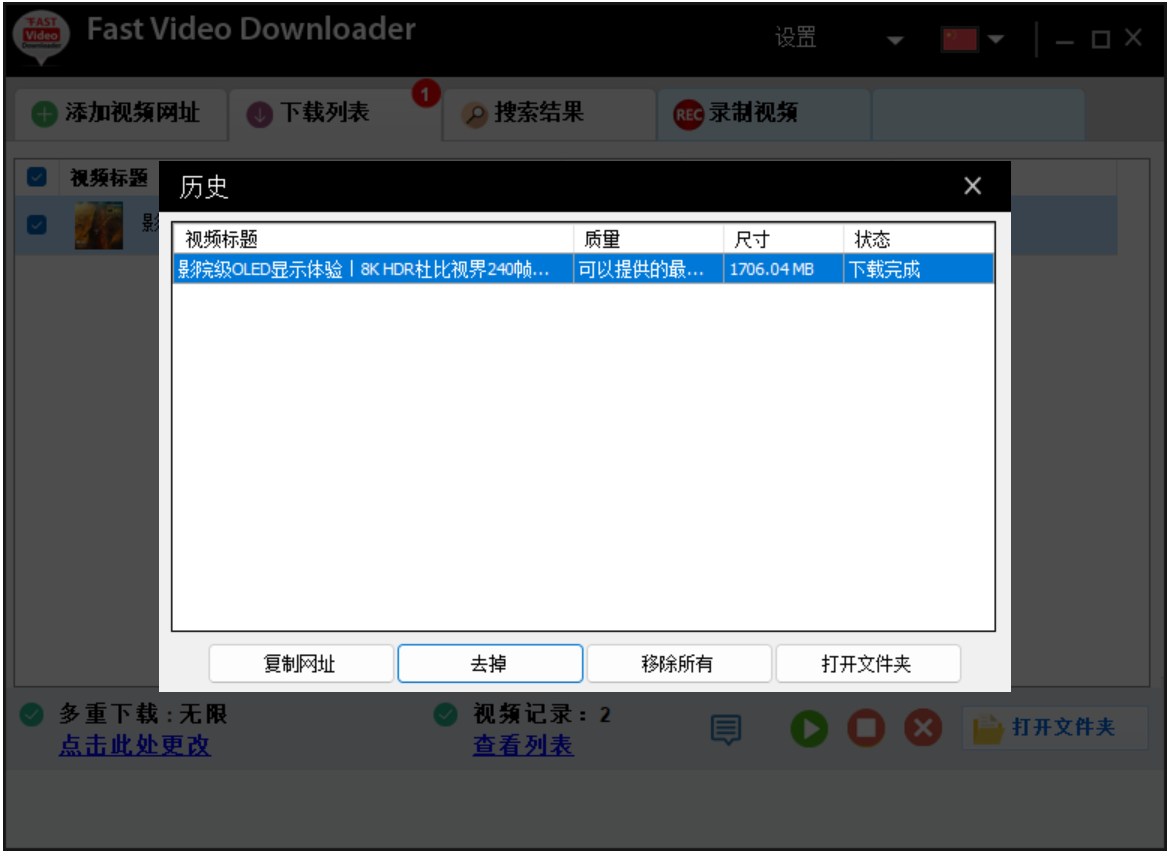Toggle the select-all checkbox in list header

pos(37,177)
